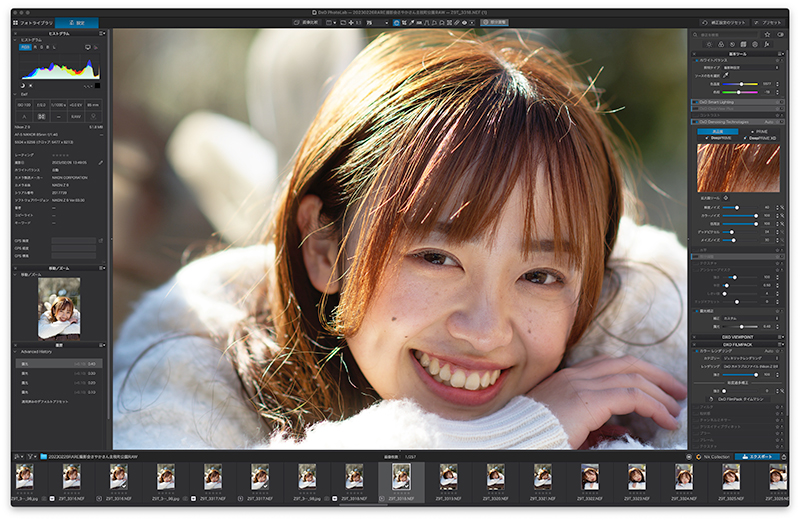Image resolution: width=800 pixels, height=520 pixels.
Task: Edit the capture date with the pencil icon
Action: (x=101, y=162)
